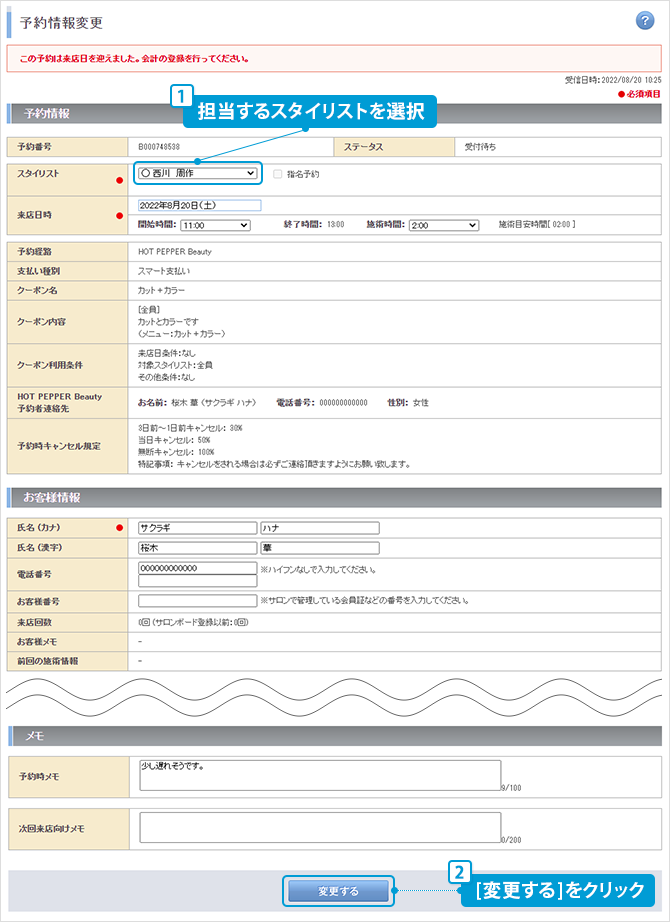The height and width of the screenshot is (922, 670).
Task: Click the first 電話番号 input field
Action: 197,568
